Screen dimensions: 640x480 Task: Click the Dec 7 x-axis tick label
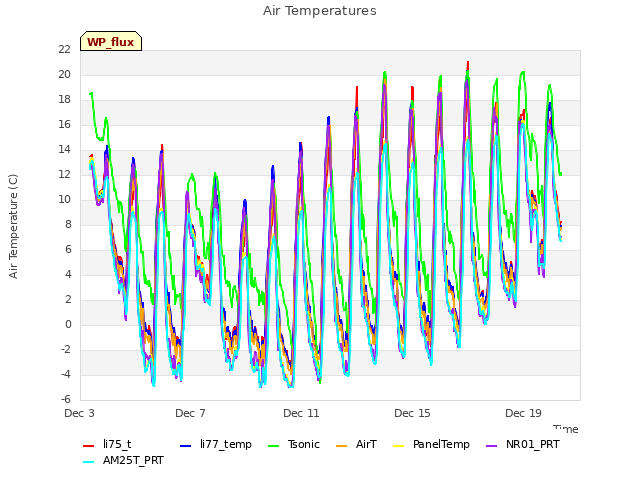tap(190, 413)
